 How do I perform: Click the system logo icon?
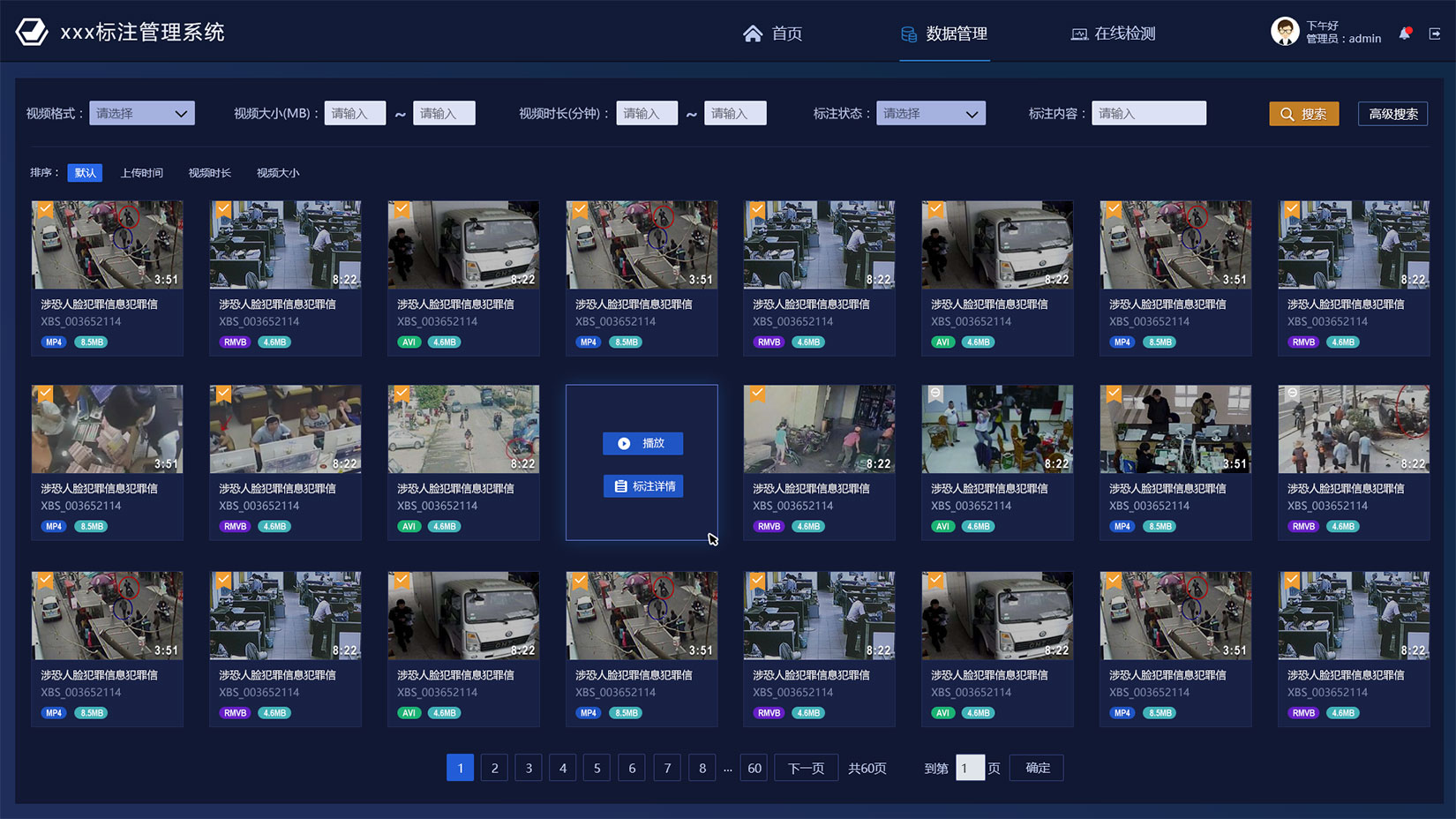tap(32, 32)
